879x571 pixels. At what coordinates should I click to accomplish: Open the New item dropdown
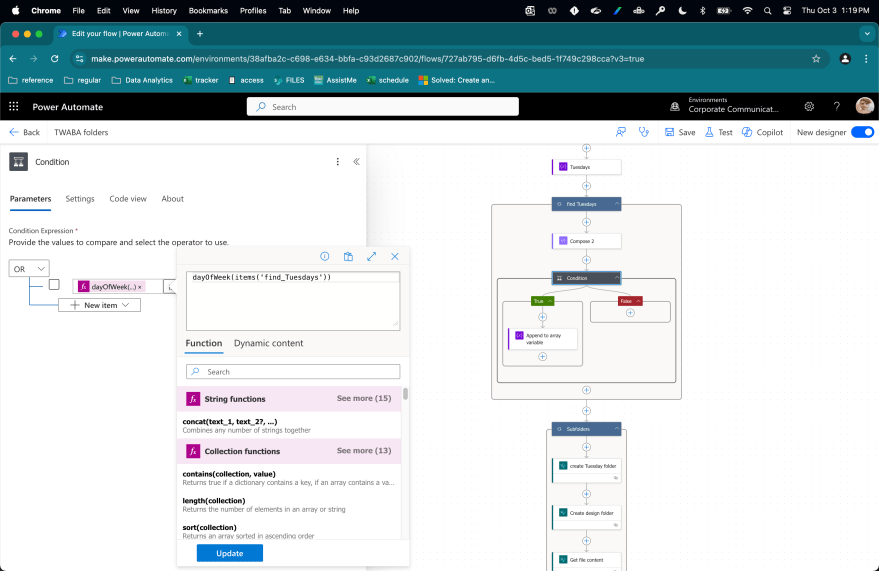pyautogui.click(x=100, y=305)
